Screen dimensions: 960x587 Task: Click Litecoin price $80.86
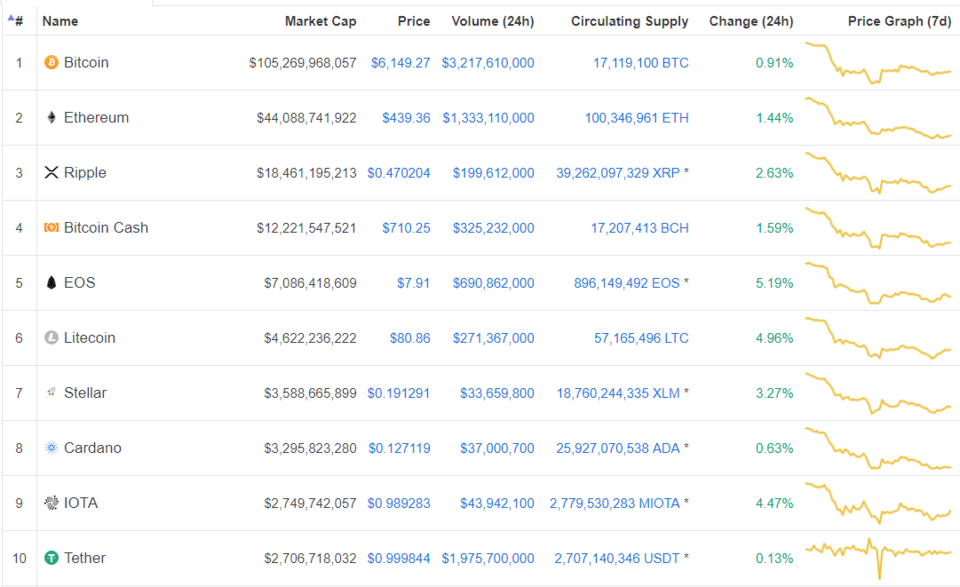point(410,338)
